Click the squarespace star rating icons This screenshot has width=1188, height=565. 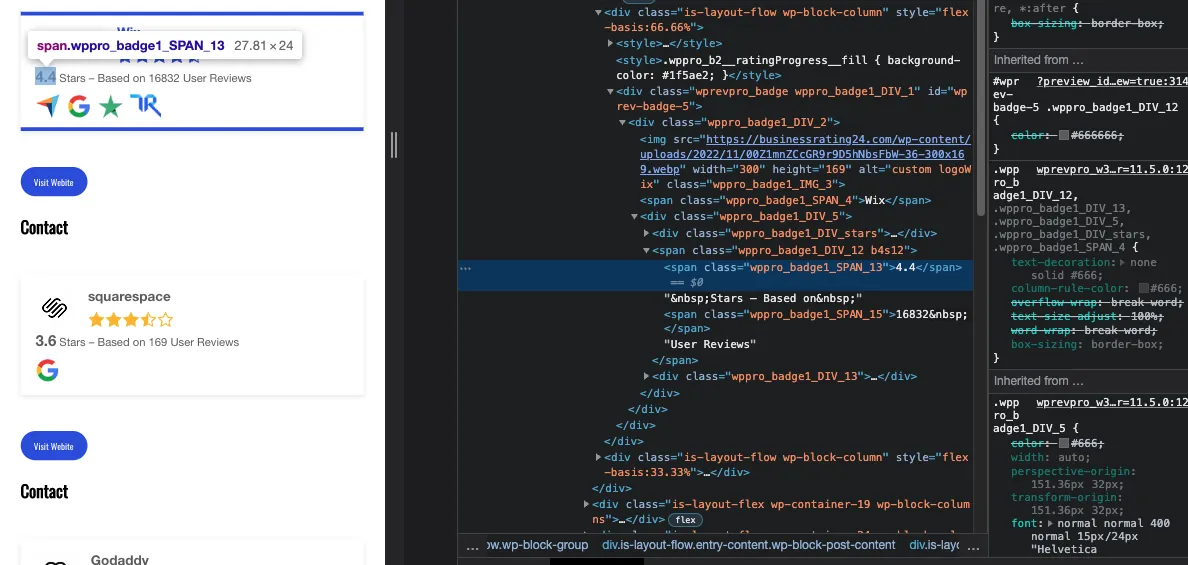pos(130,320)
